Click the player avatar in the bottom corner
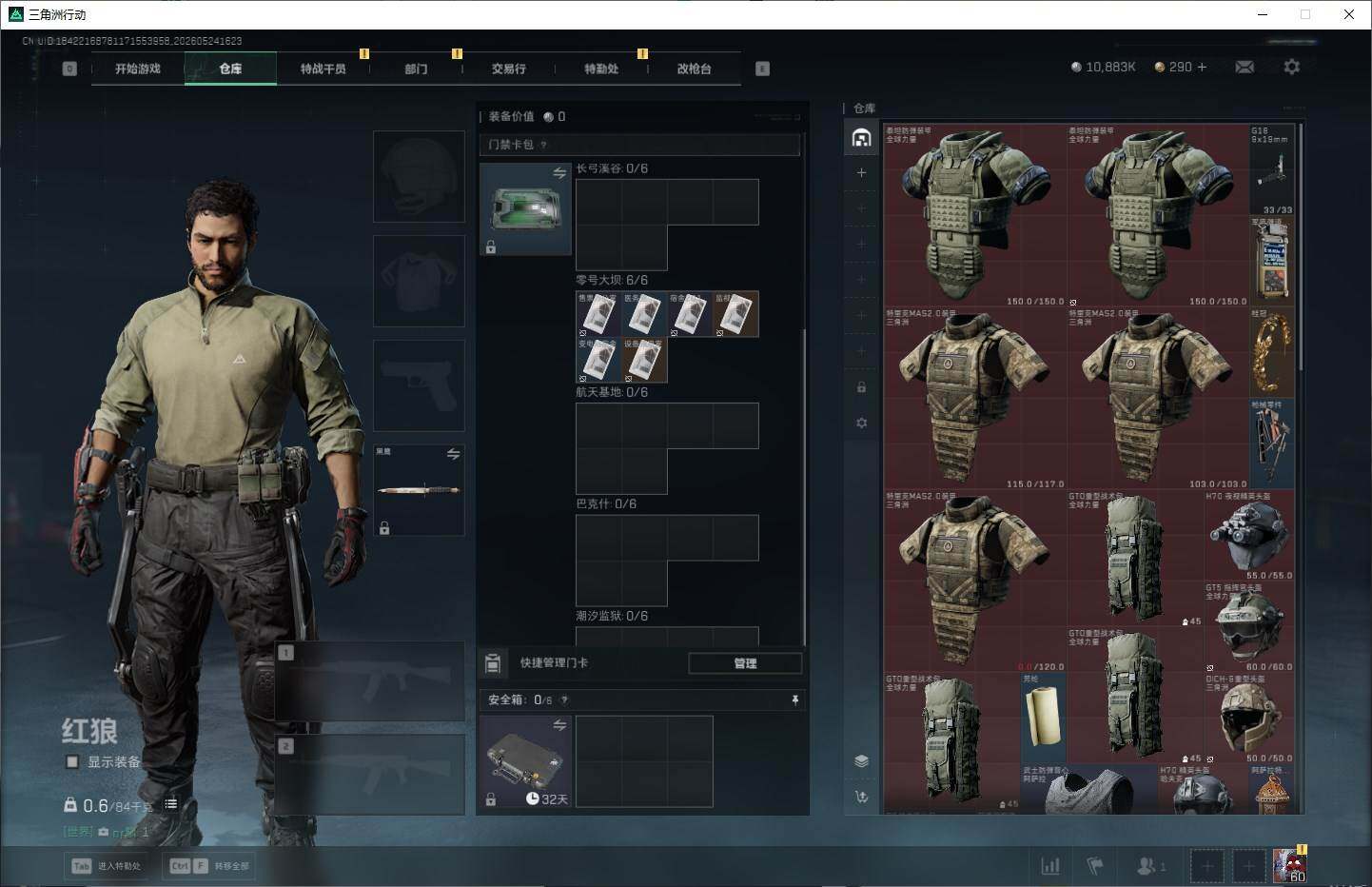 (1290, 865)
